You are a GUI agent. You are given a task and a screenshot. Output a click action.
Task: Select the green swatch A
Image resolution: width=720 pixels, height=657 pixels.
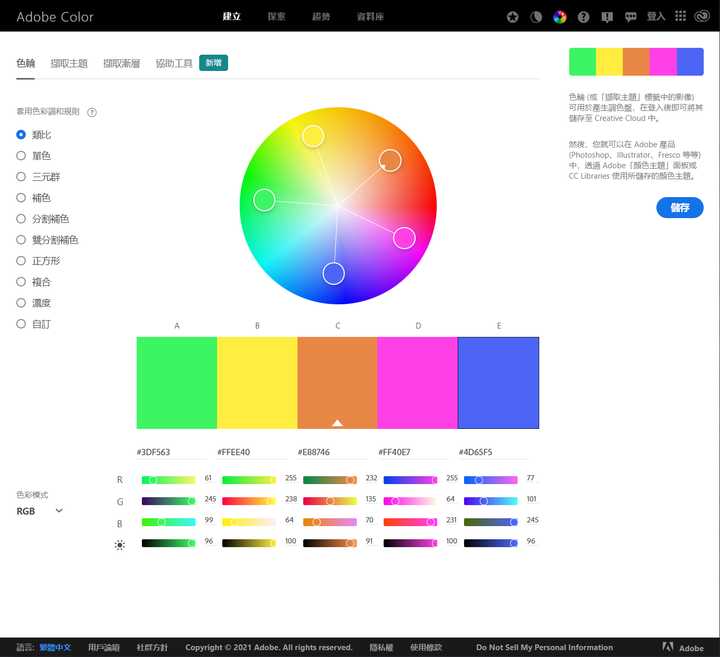pos(177,382)
